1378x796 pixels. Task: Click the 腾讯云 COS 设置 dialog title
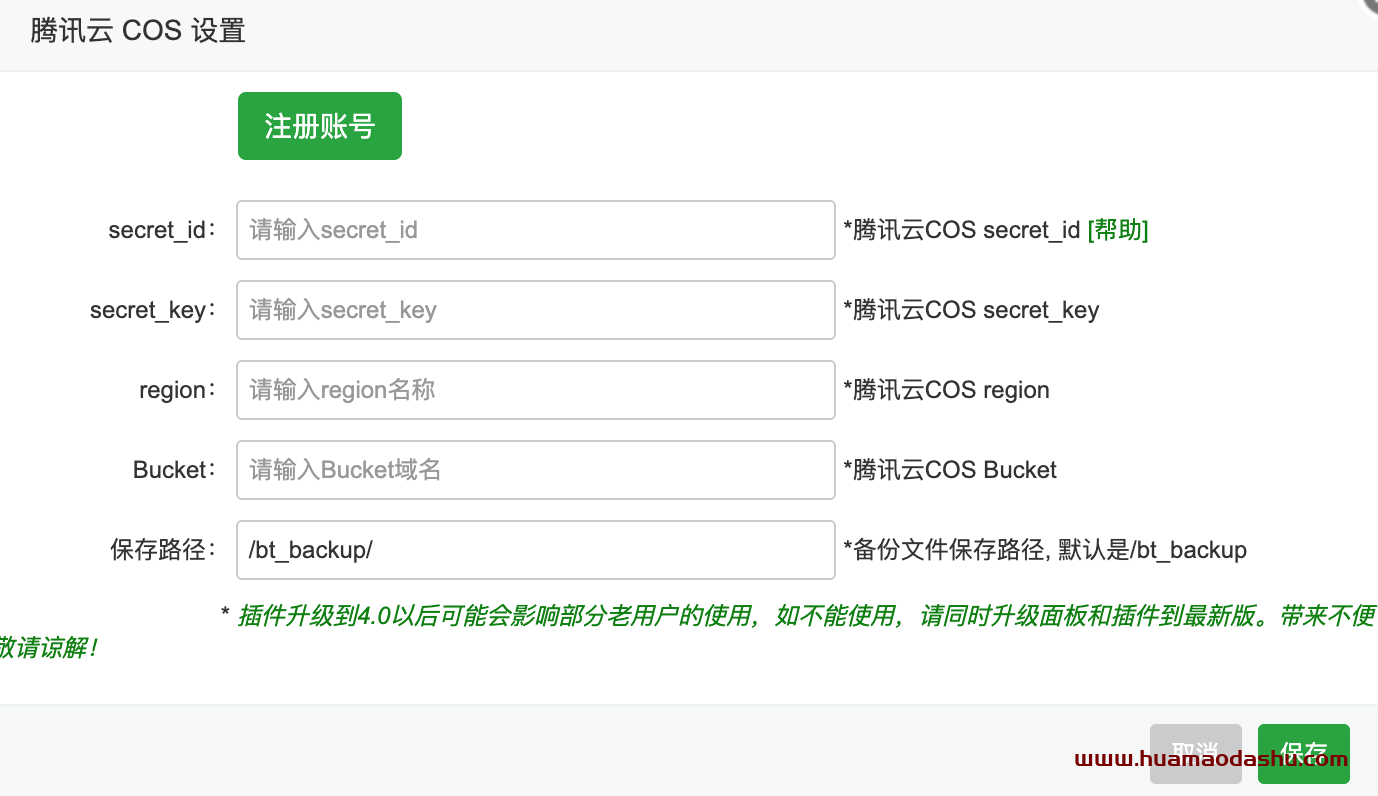[138, 30]
